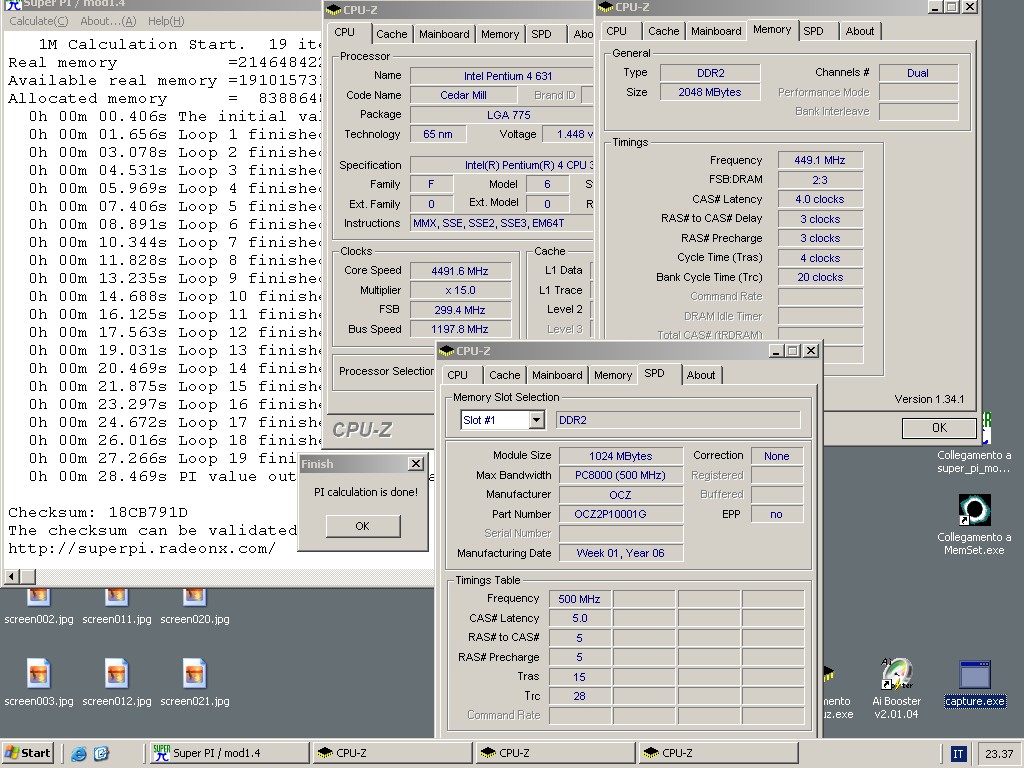Select the screen011.jpg desktop icon

click(x=117, y=606)
